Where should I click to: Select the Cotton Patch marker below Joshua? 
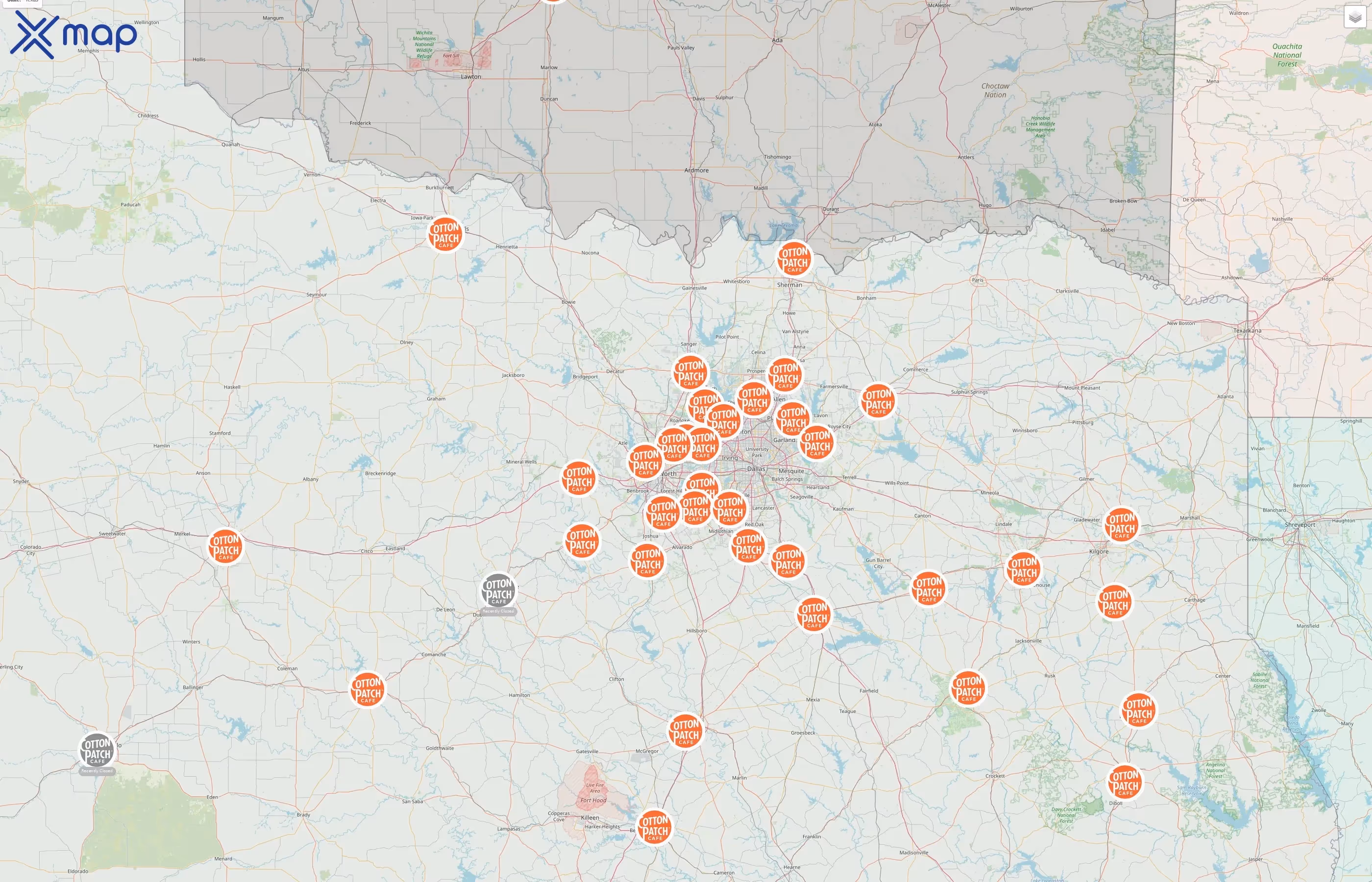(x=648, y=560)
